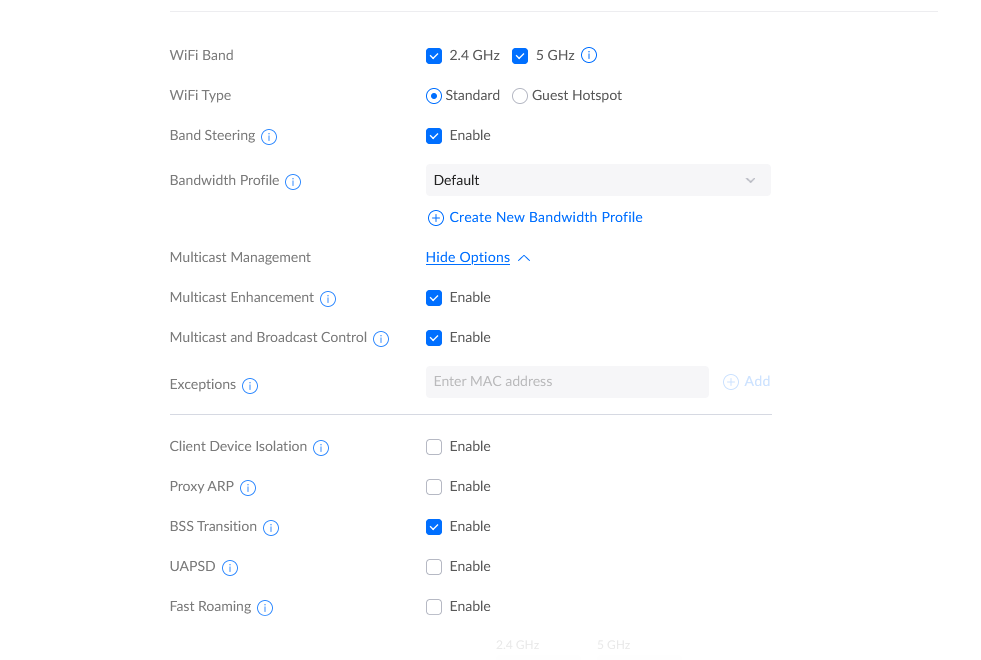Viewport: 981px width, 660px height.
Task: Disable Band Steering checkbox
Action: [434, 136]
